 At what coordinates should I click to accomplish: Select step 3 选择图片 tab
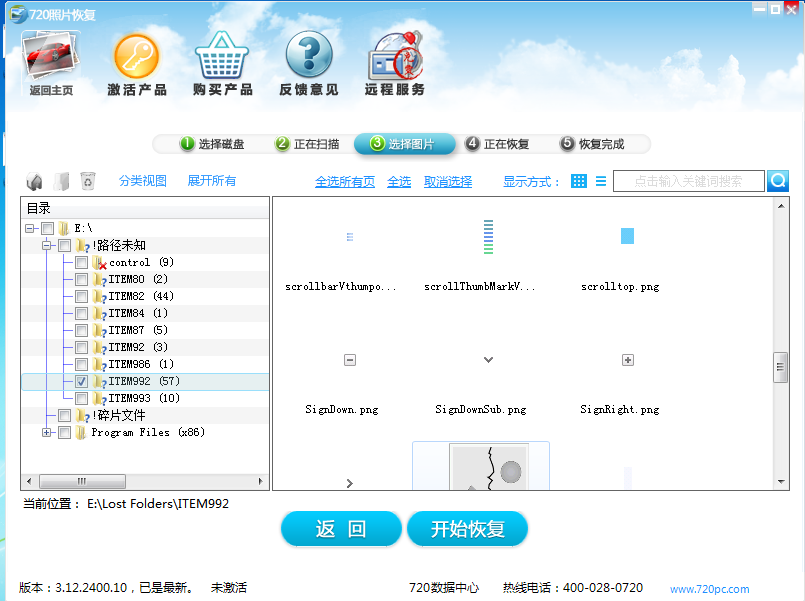(x=405, y=144)
